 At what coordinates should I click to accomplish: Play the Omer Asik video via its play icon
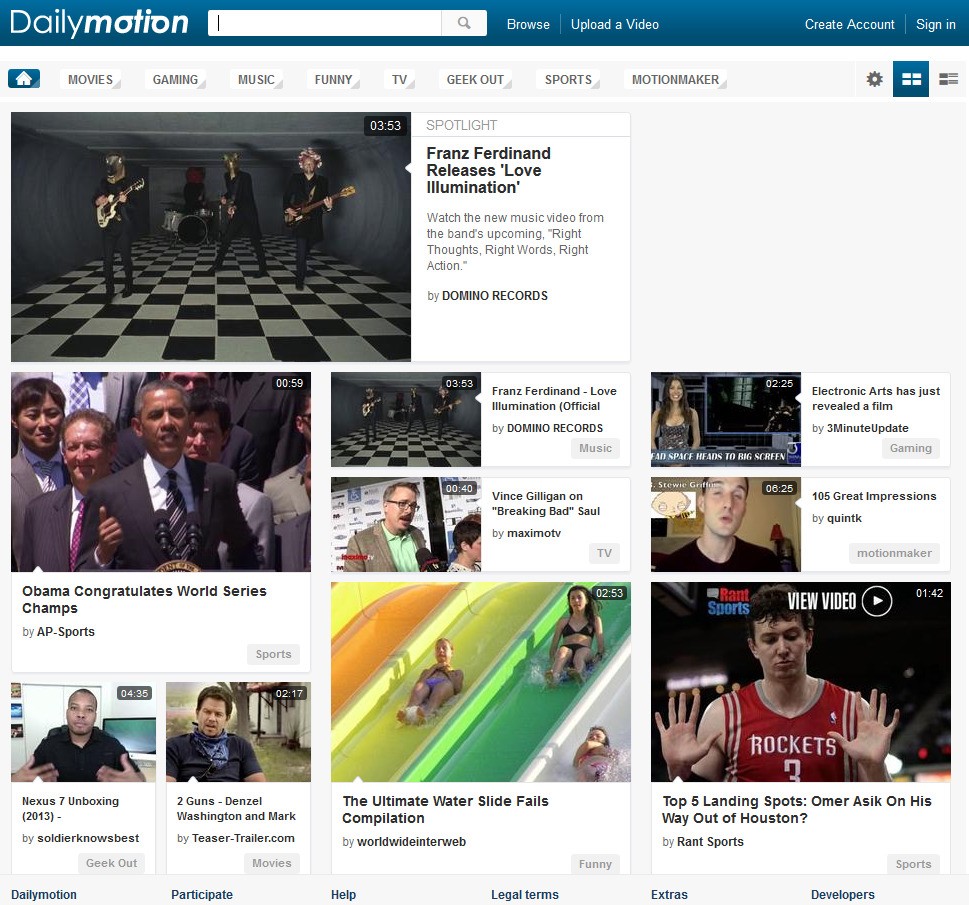tap(878, 602)
